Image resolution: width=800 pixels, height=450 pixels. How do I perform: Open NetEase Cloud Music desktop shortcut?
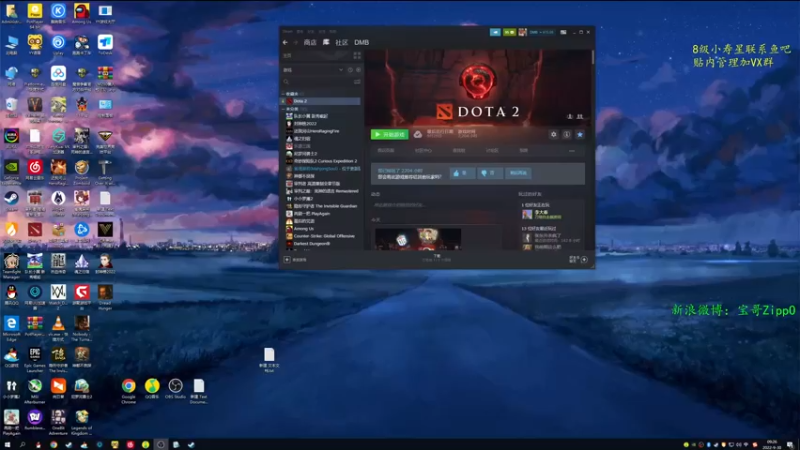pos(35,170)
